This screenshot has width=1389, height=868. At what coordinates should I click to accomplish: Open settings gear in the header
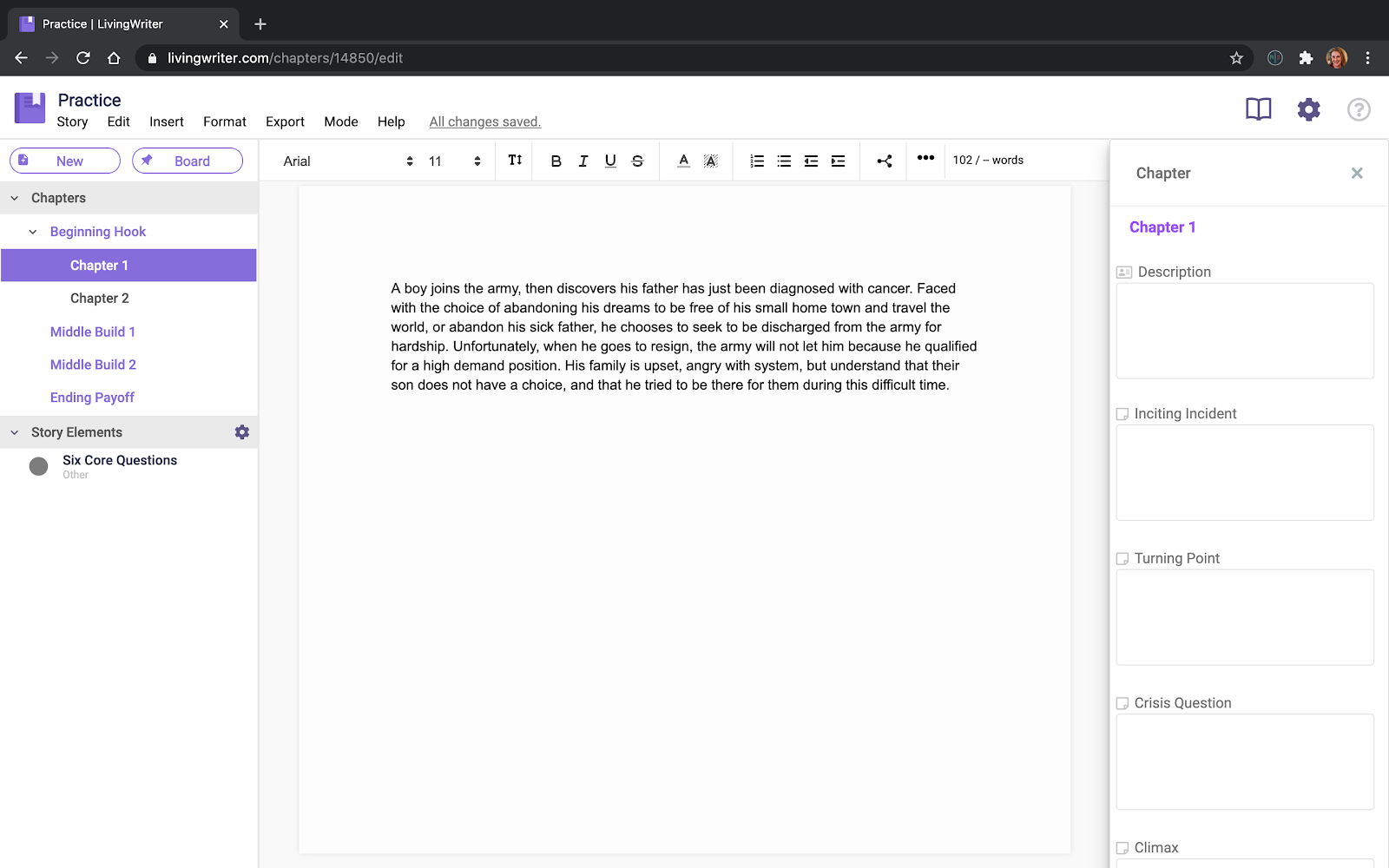click(x=1308, y=109)
